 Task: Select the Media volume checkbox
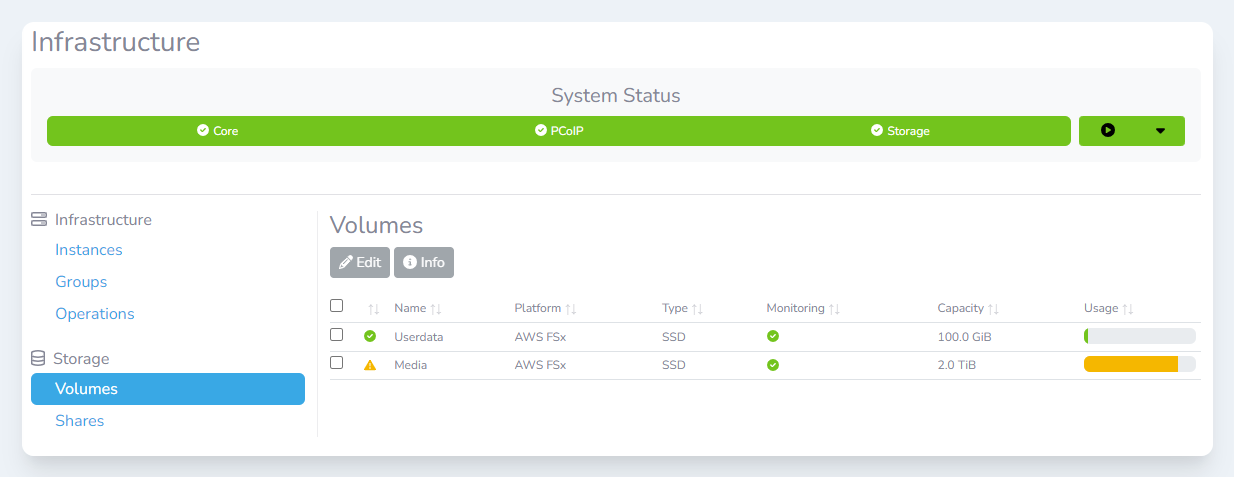(x=337, y=363)
